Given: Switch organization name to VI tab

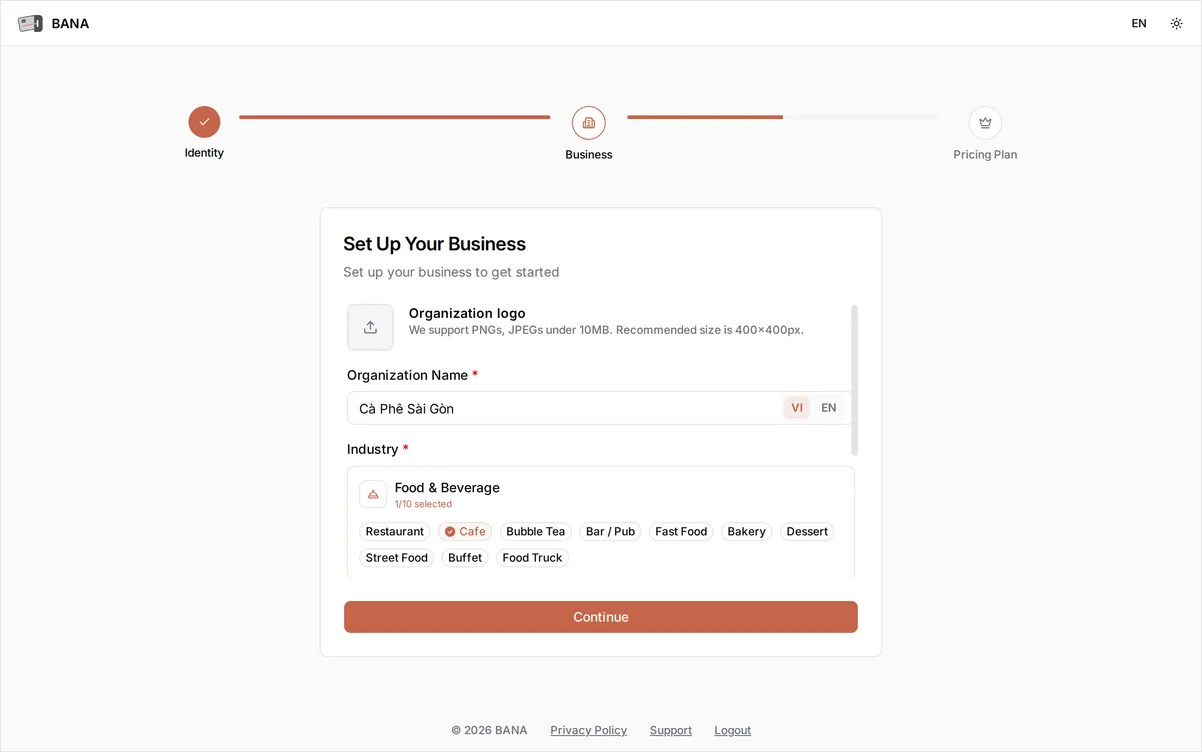Looking at the screenshot, I should click(797, 408).
